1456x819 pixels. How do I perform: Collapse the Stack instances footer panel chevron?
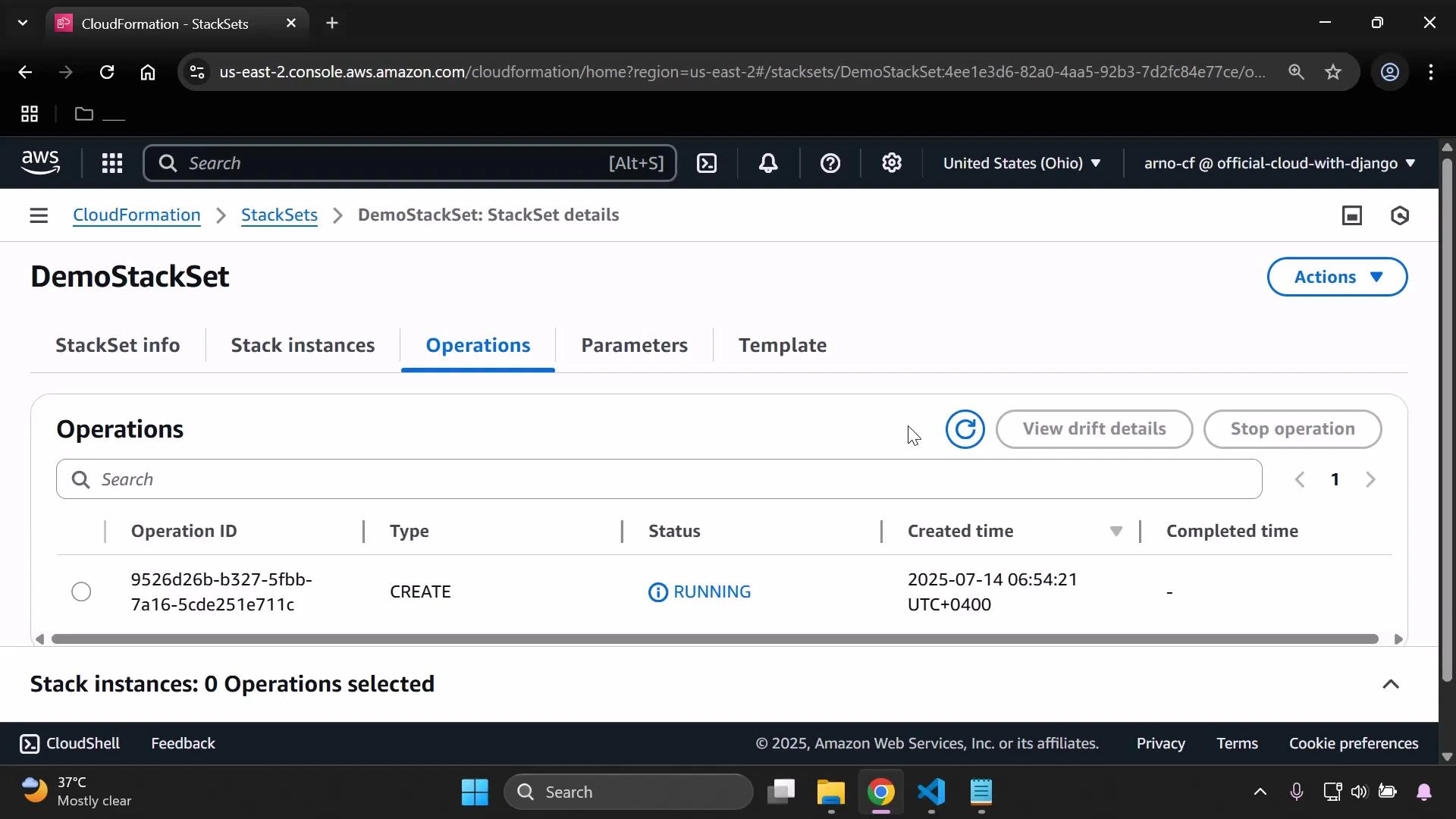point(1391,684)
